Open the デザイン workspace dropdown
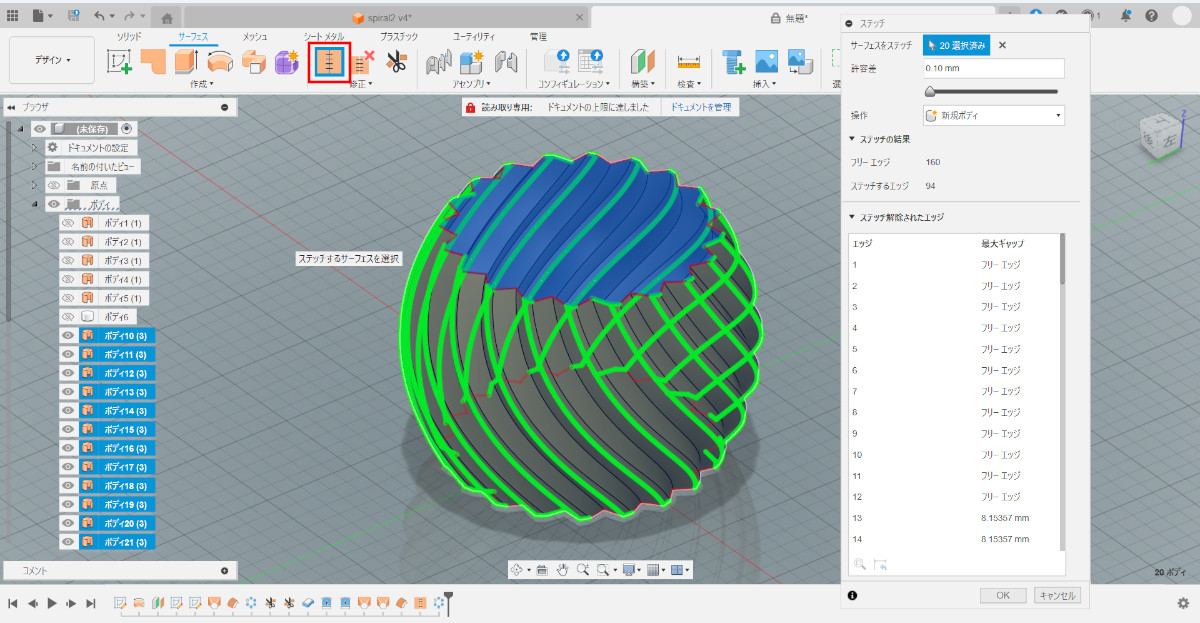This screenshot has height=623, width=1200. (53, 60)
